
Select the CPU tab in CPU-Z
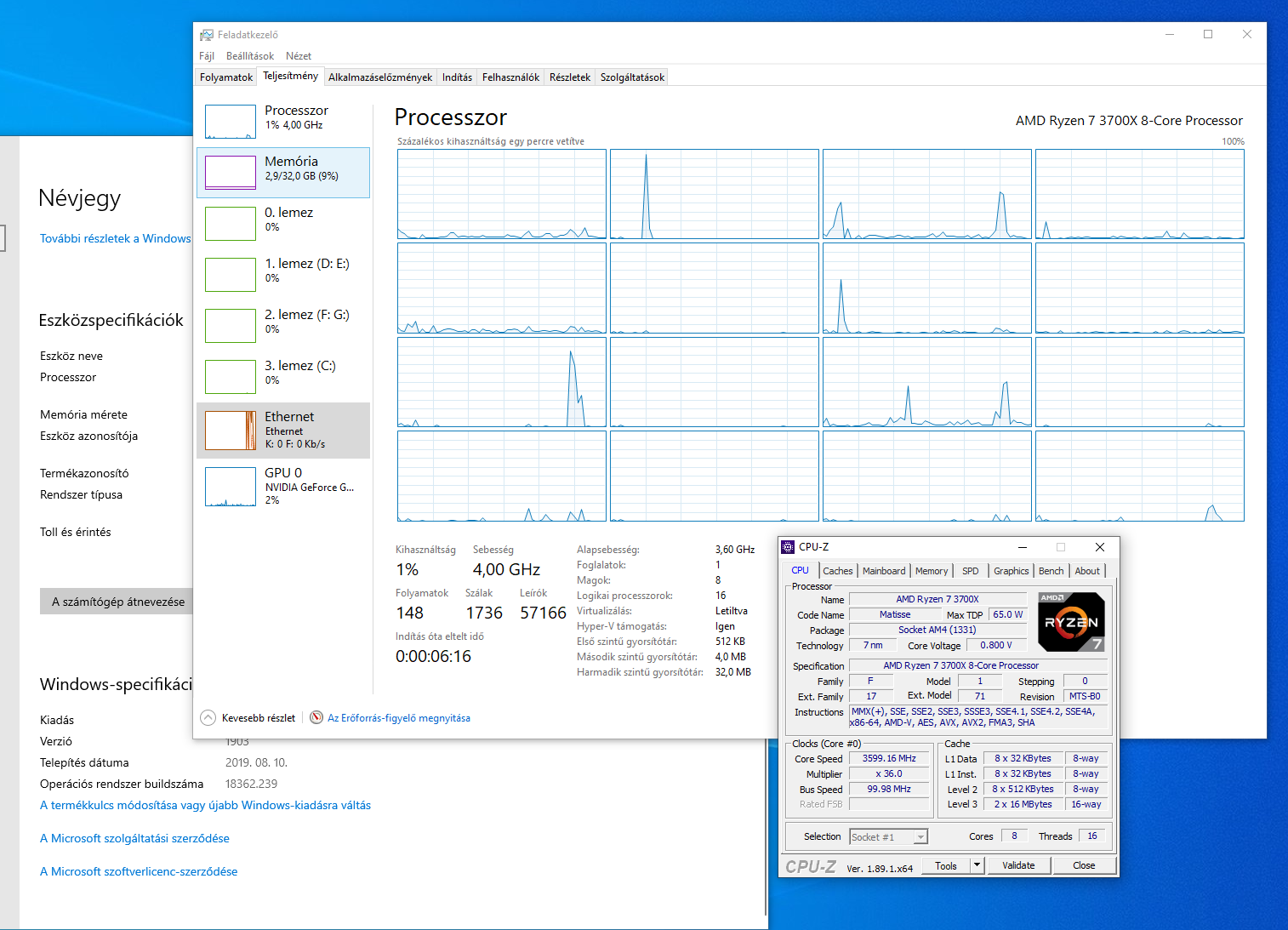[x=801, y=570]
